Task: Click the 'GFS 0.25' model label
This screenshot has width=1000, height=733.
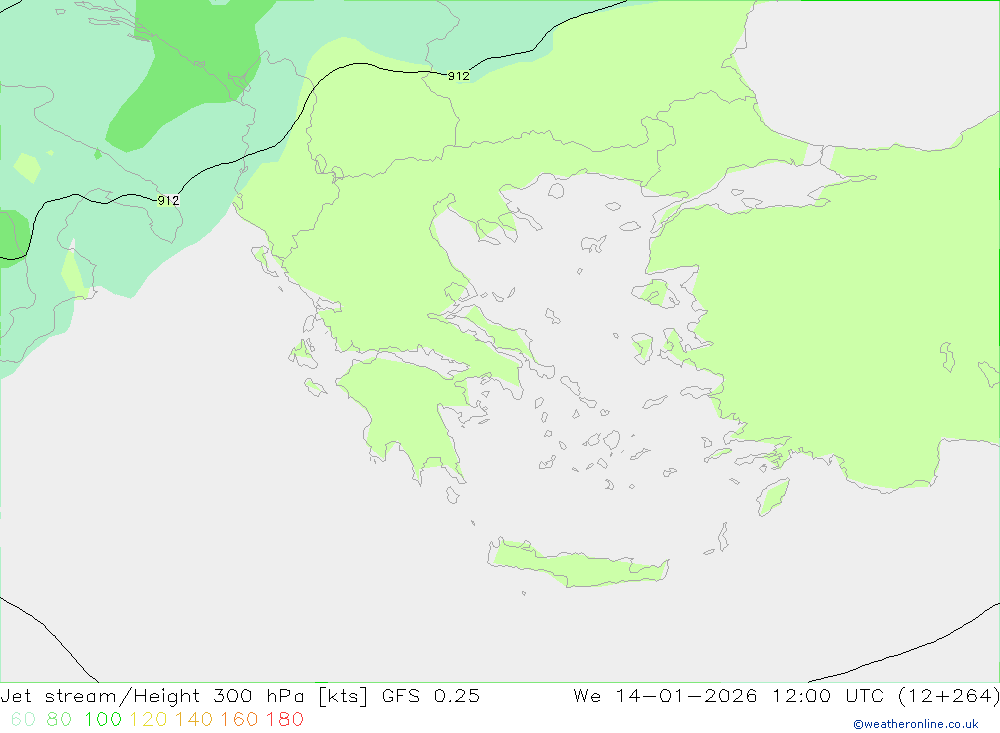Action: pos(431,695)
